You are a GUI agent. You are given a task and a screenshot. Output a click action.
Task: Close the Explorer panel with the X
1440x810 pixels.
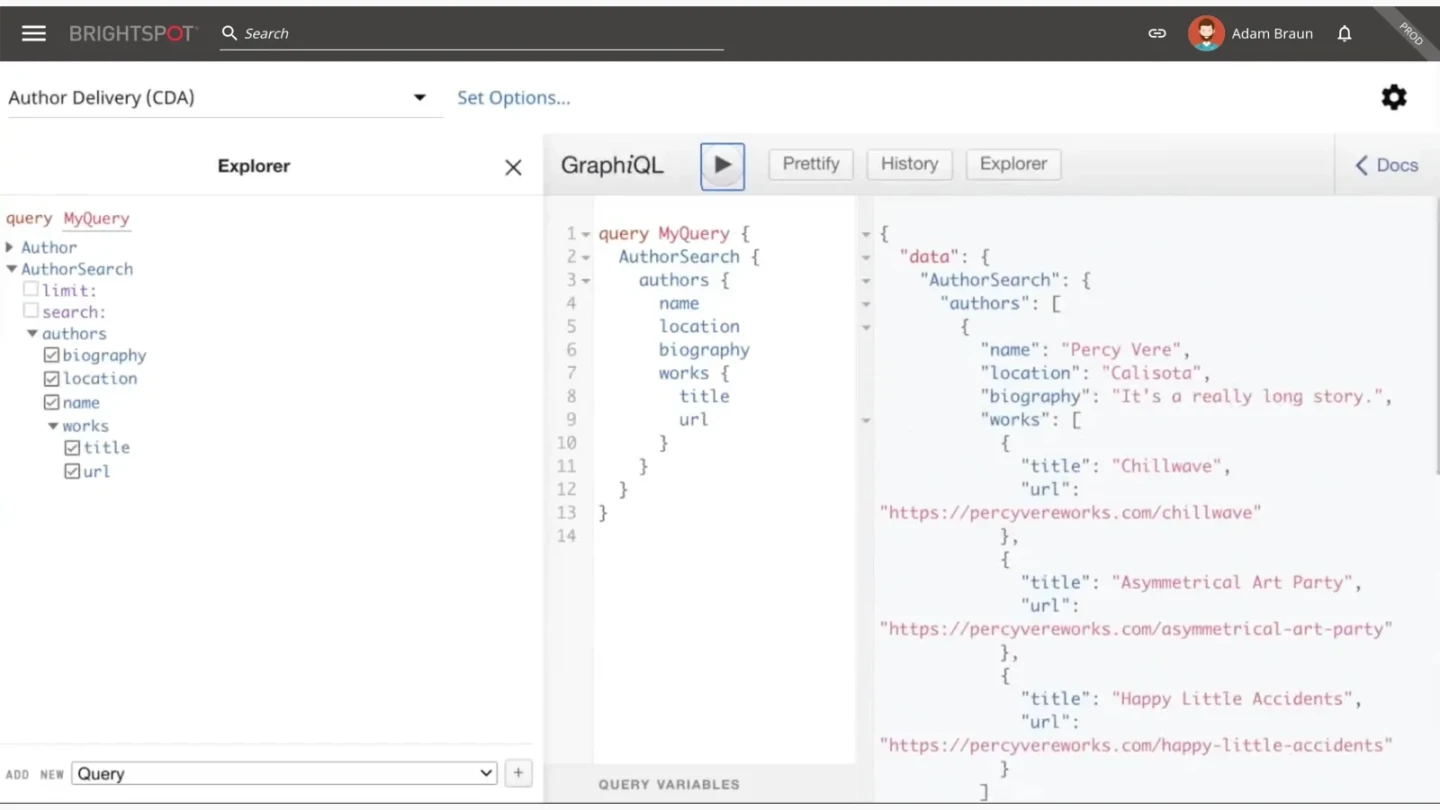pos(513,167)
